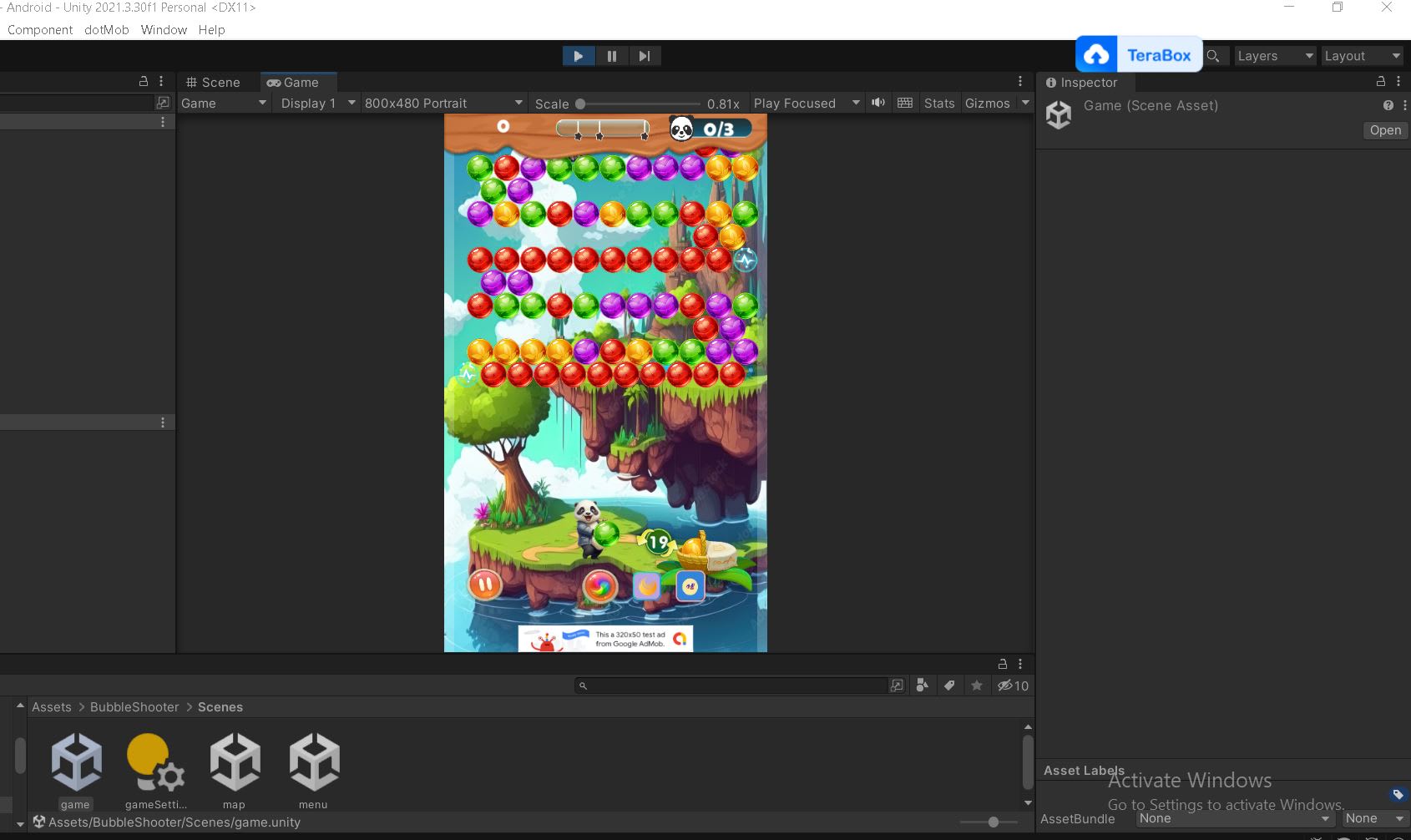Toggle the Project panel lock icon

[1003, 664]
